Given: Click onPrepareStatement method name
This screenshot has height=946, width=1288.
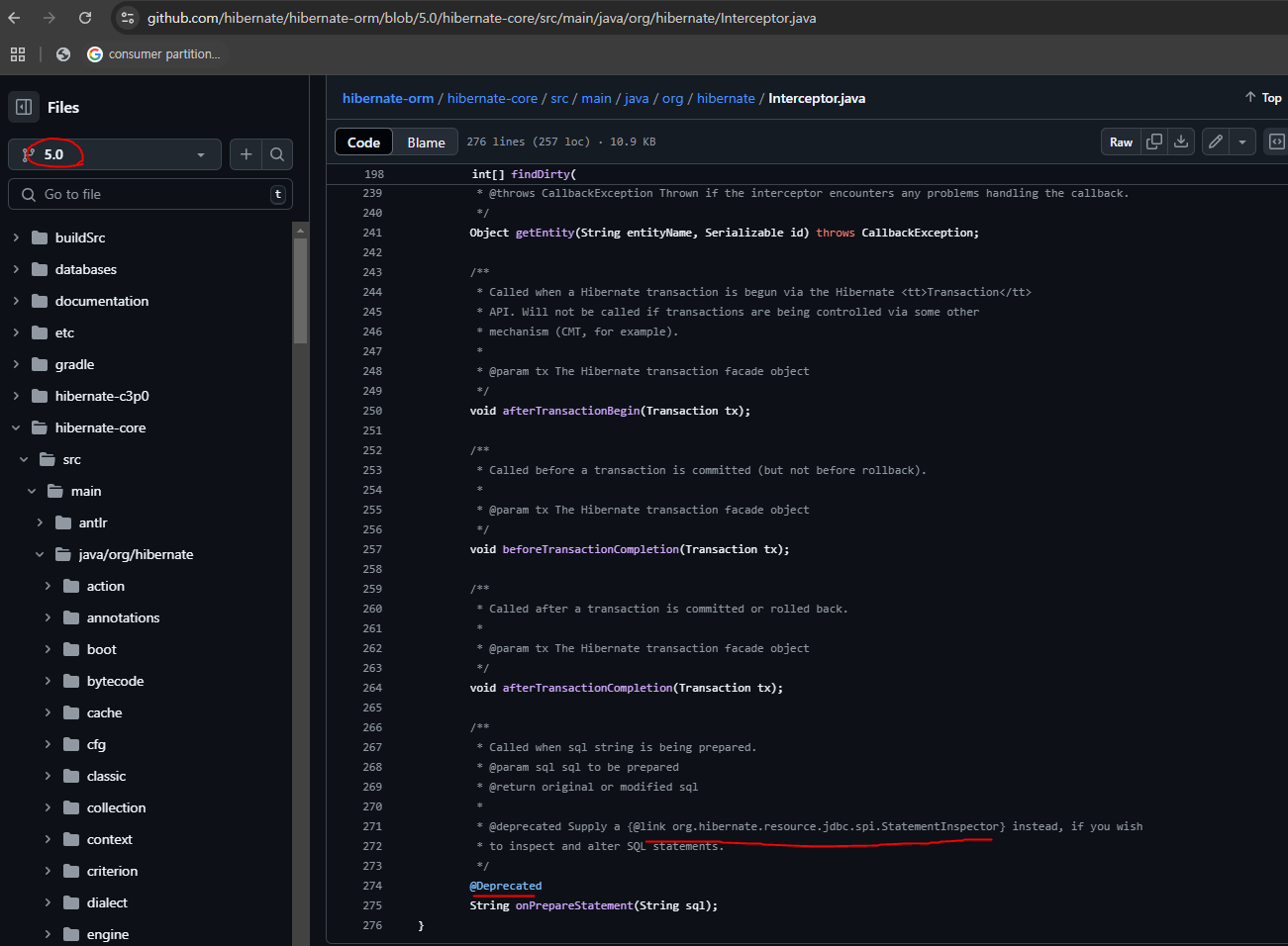Looking at the screenshot, I should pyautogui.click(x=574, y=905).
